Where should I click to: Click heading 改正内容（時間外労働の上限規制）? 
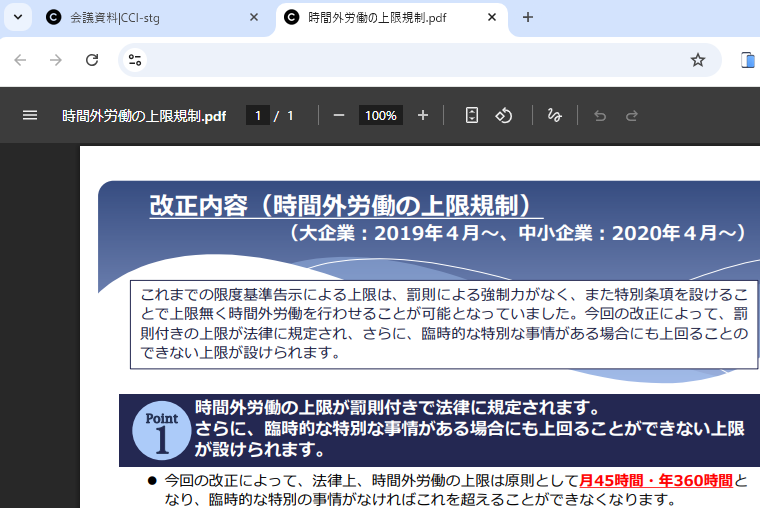346,206
